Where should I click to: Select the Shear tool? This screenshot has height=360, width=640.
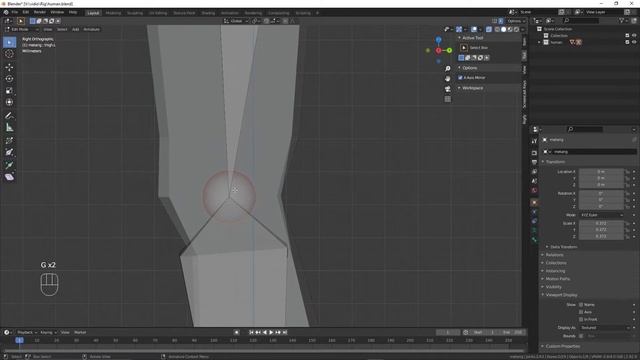[x=9, y=177]
